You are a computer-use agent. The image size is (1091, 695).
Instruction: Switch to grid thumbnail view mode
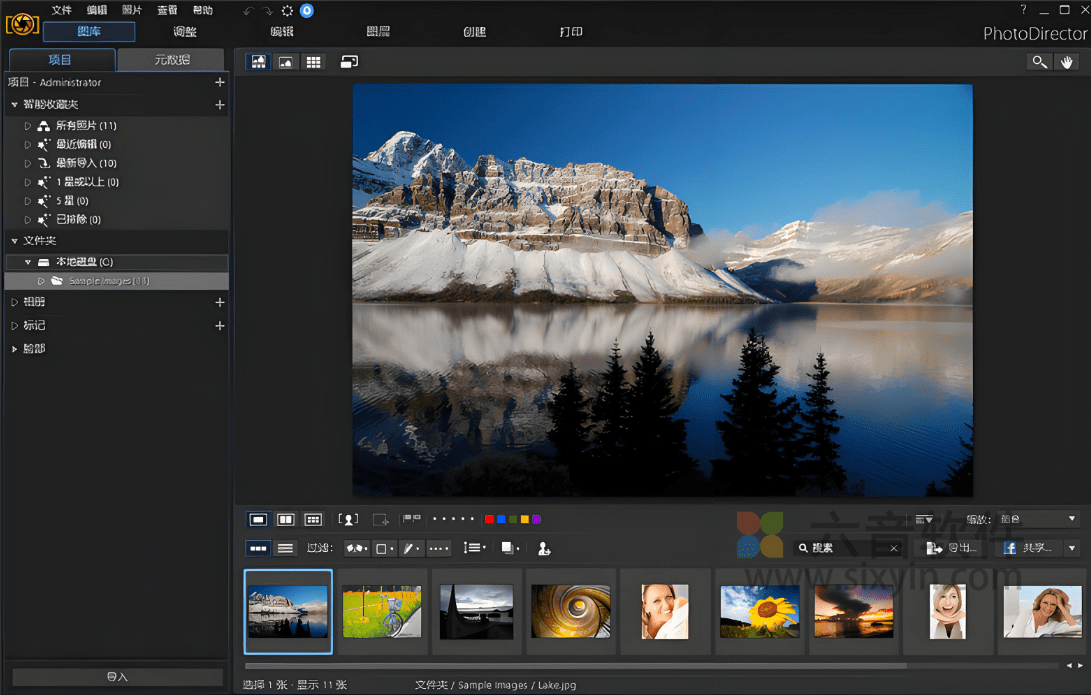pos(314,62)
